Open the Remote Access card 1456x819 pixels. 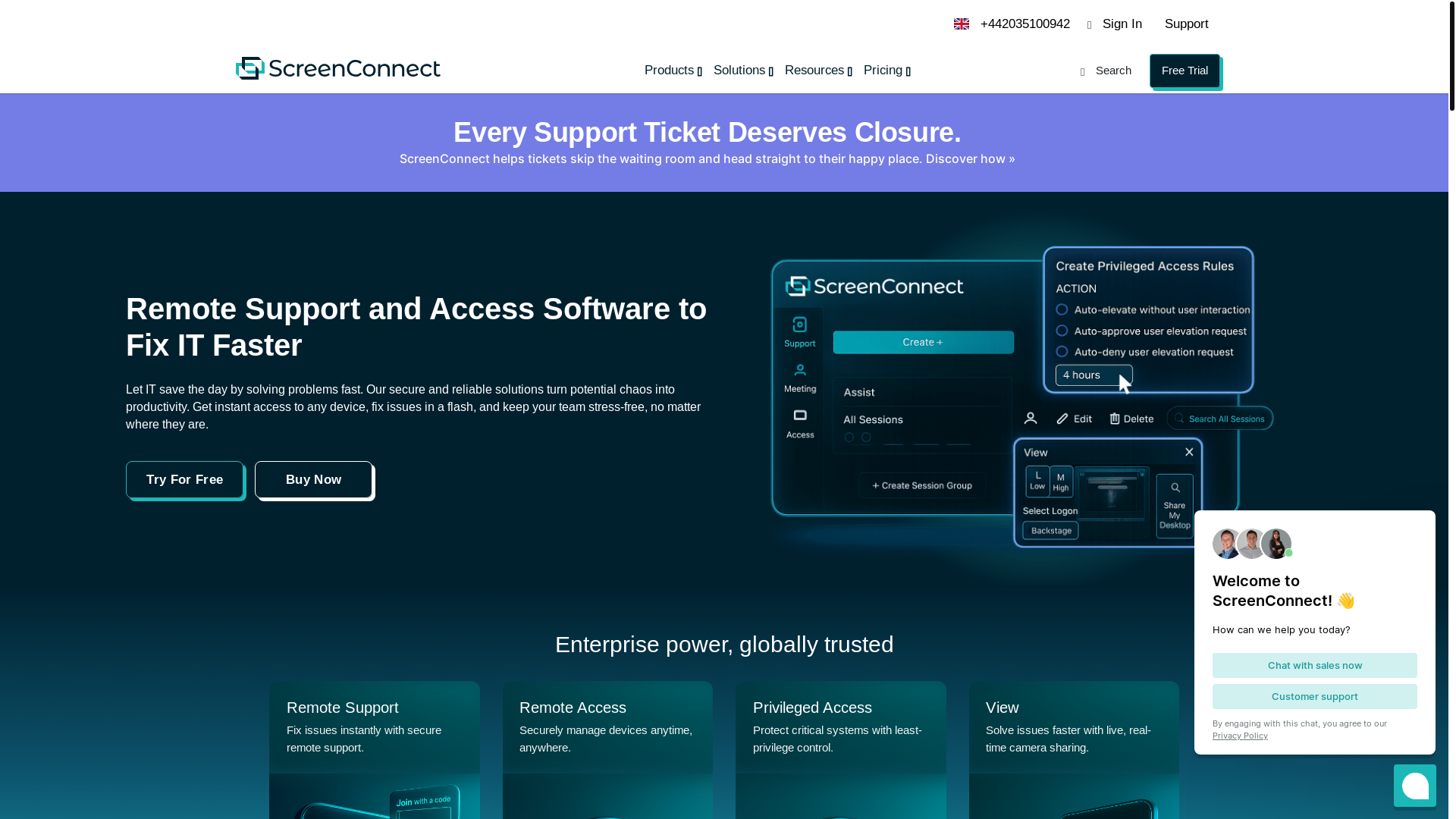click(x=607, y=749)
